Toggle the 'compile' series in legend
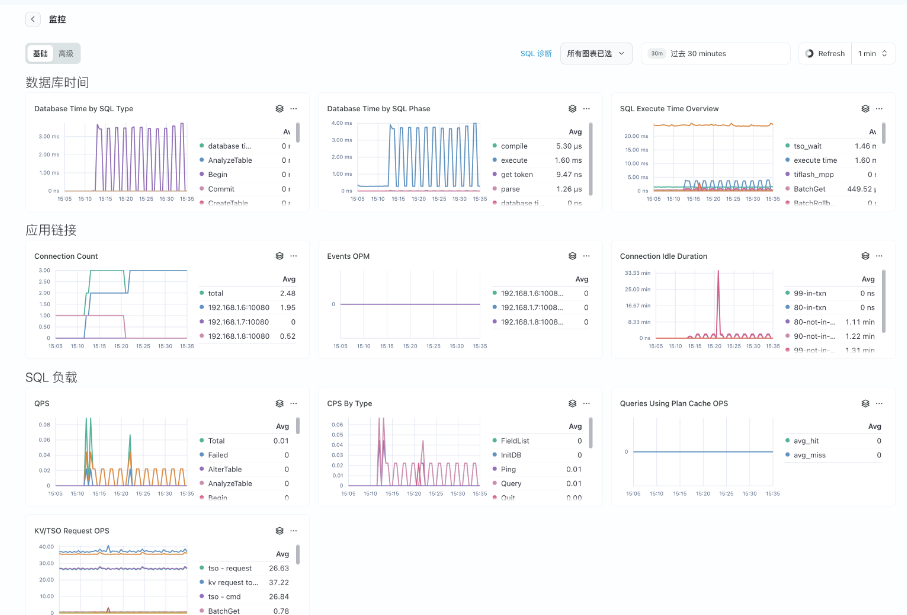Screen dimensions: 907x615 [x=513, y=146]
